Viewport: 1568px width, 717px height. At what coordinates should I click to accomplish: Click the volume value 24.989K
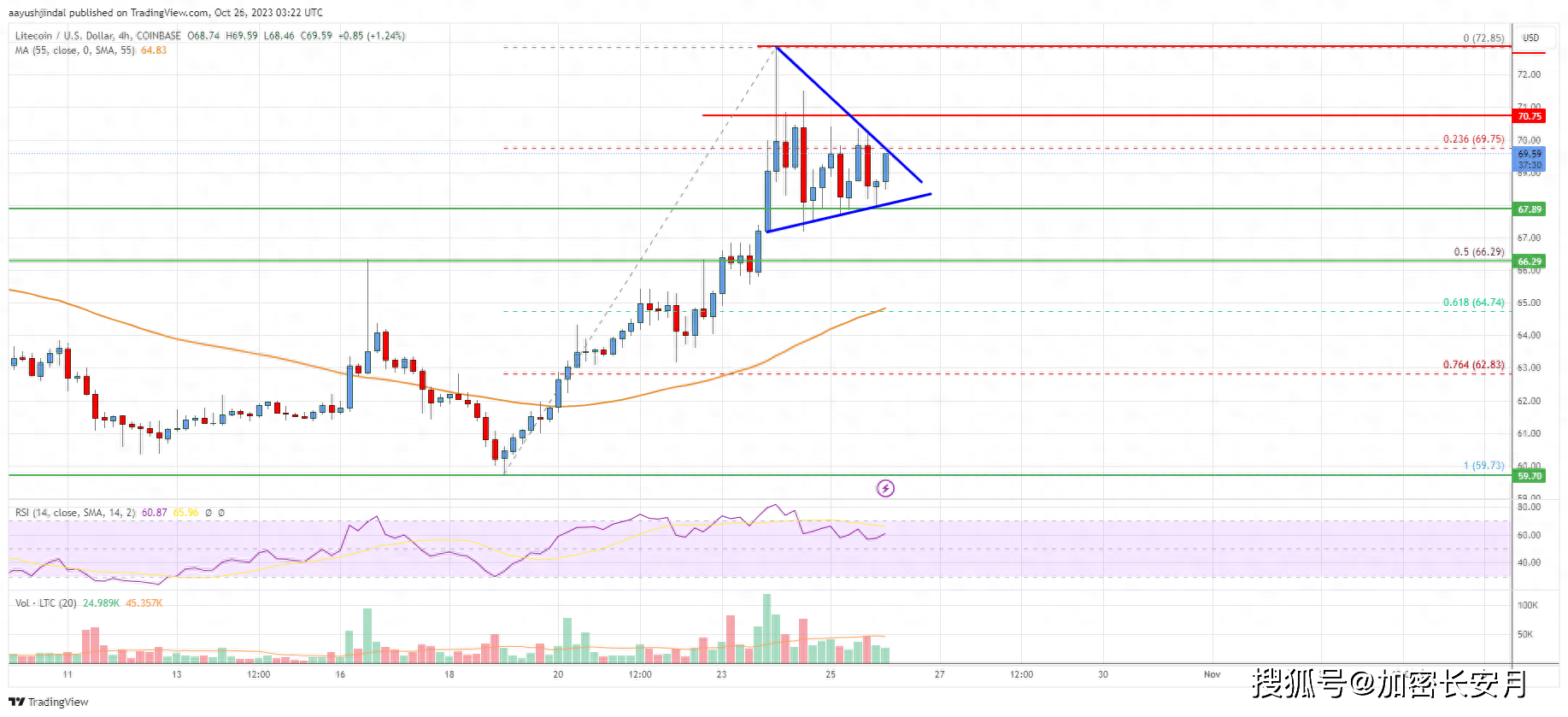(101, 603)
